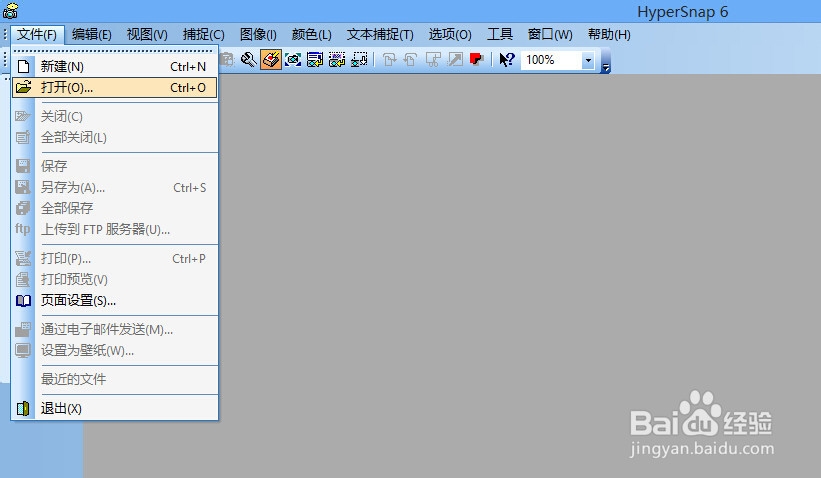821x478 pixels.
Task: Click the rotate right toolbar icon
Action: tap(389, 60)
